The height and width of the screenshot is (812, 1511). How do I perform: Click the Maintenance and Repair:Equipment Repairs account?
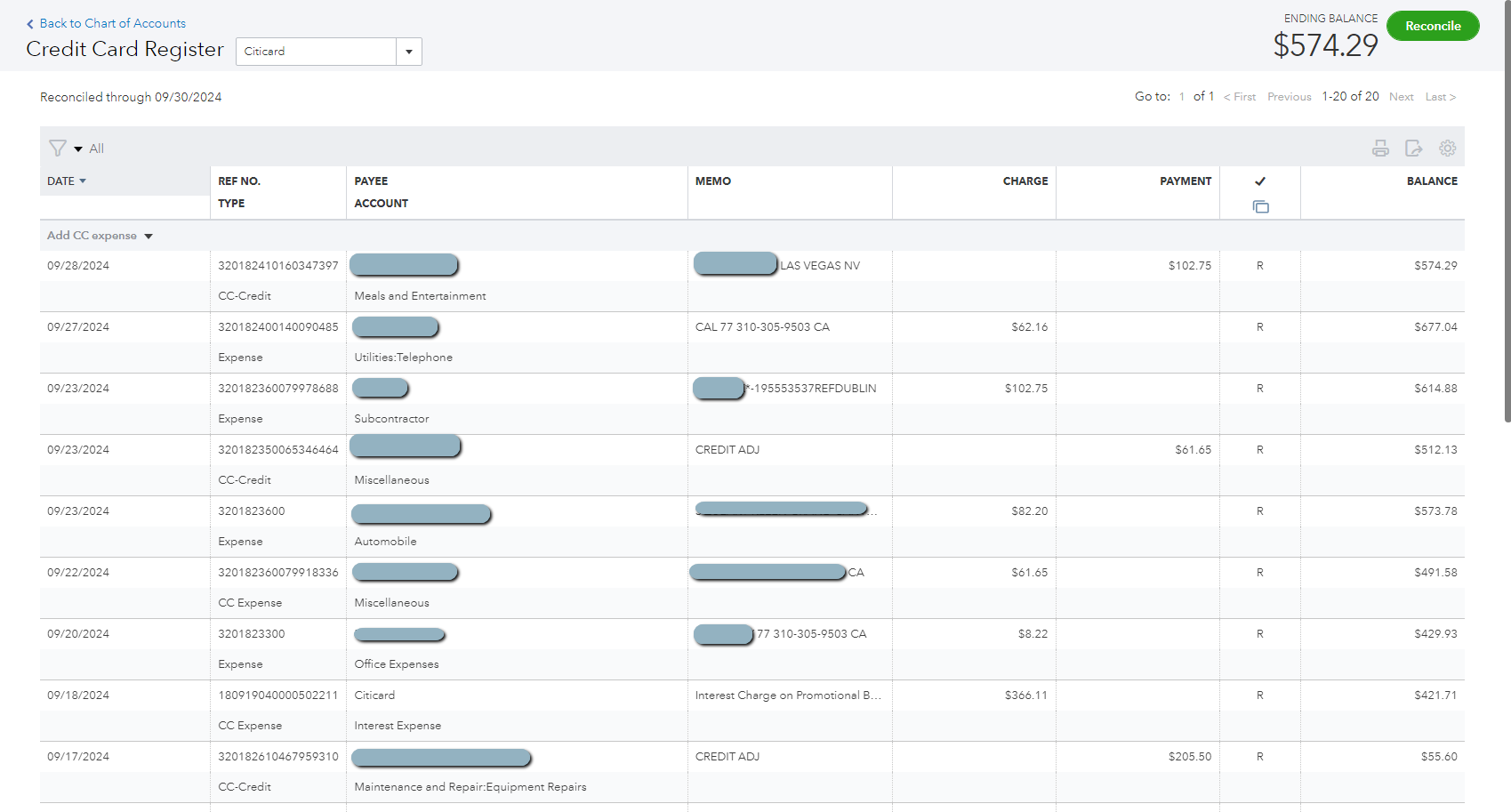tap(470, 787)
